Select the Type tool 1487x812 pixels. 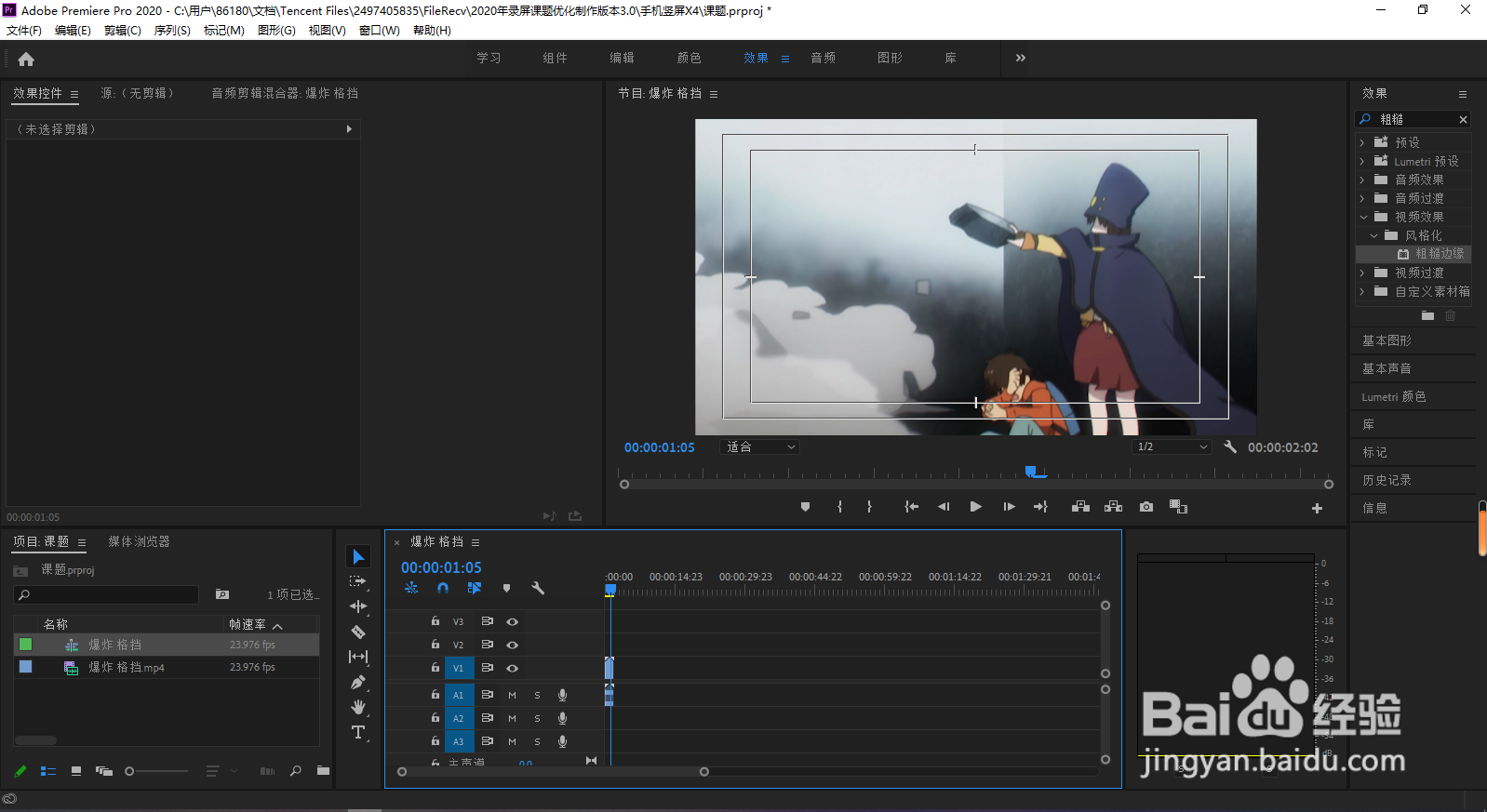click(x=358, y=732)
